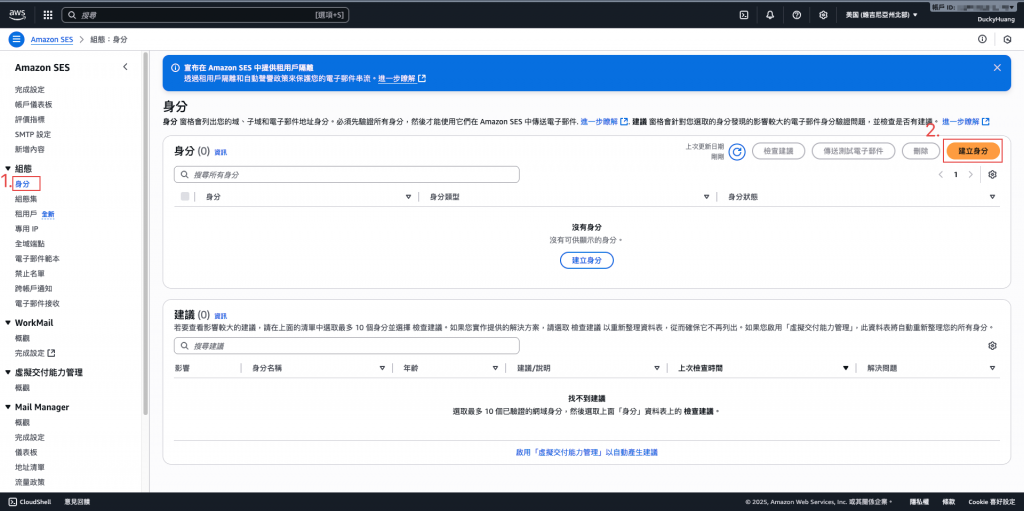Open 專用 IP in the sidebar
This screenshot has height=511, width=1024.
click(26, 229)
